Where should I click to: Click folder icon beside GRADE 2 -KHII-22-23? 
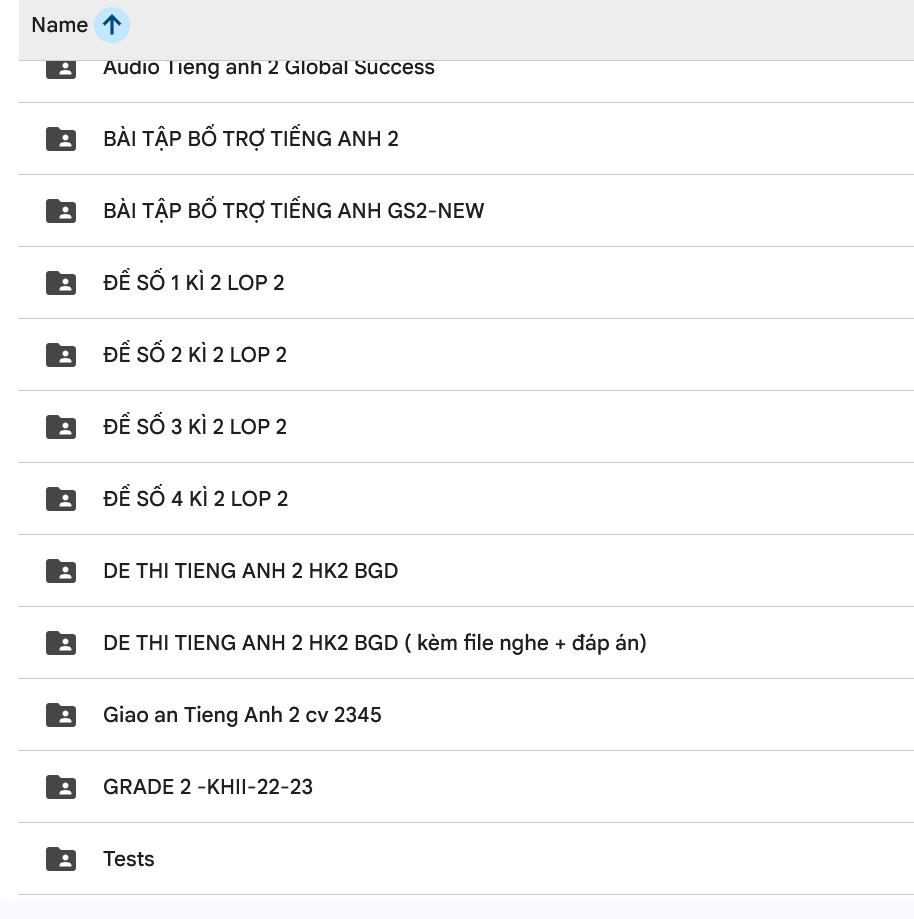[61, 787]
